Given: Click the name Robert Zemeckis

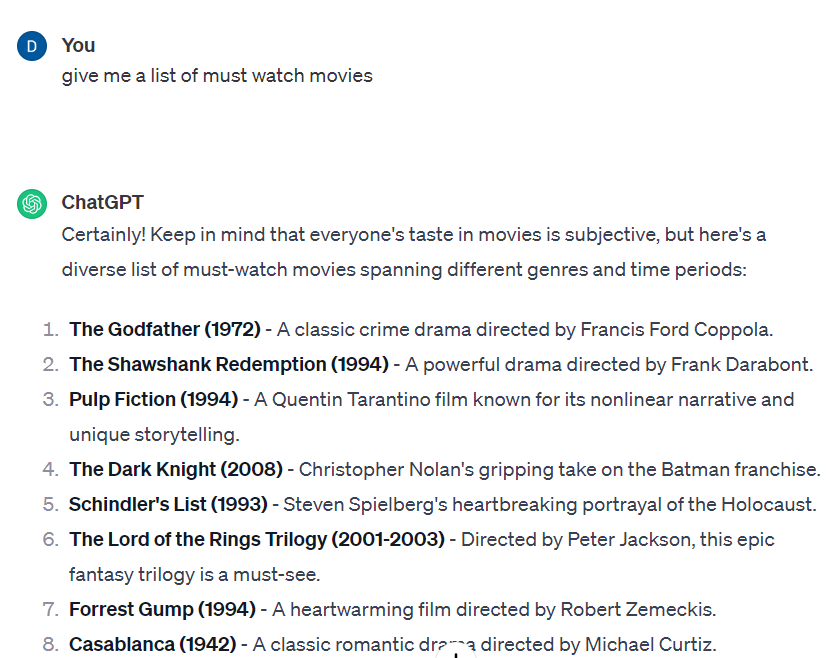Looking at the screenshot, I should point(636,609).
